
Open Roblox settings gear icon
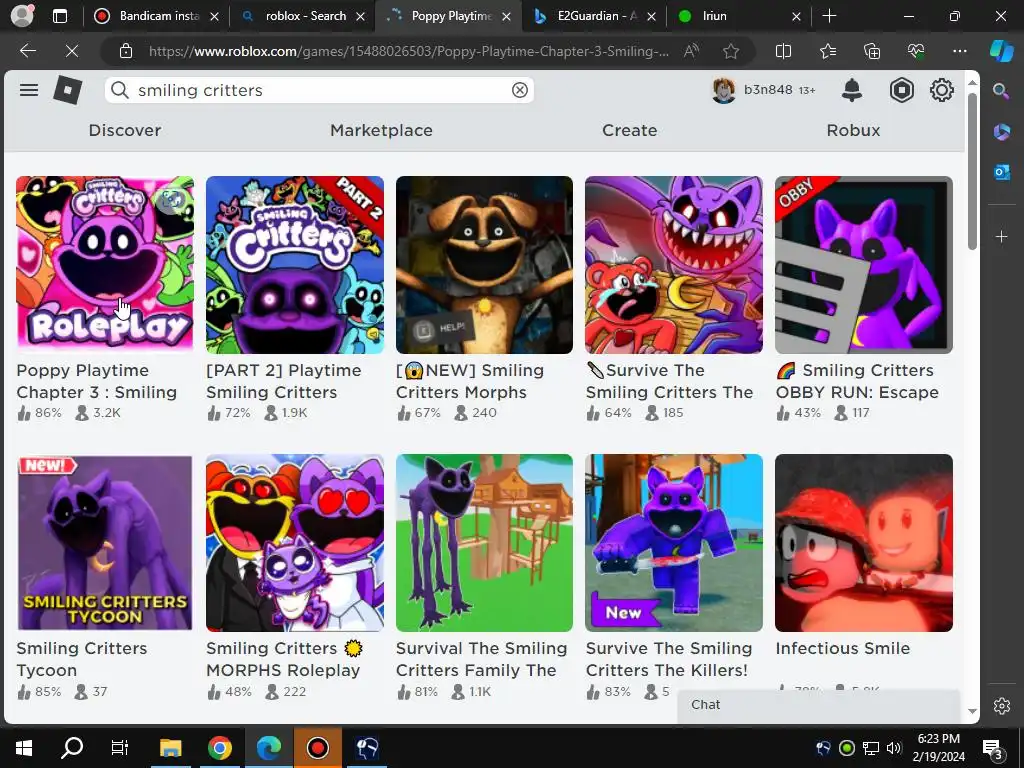(x=942, y=90)
